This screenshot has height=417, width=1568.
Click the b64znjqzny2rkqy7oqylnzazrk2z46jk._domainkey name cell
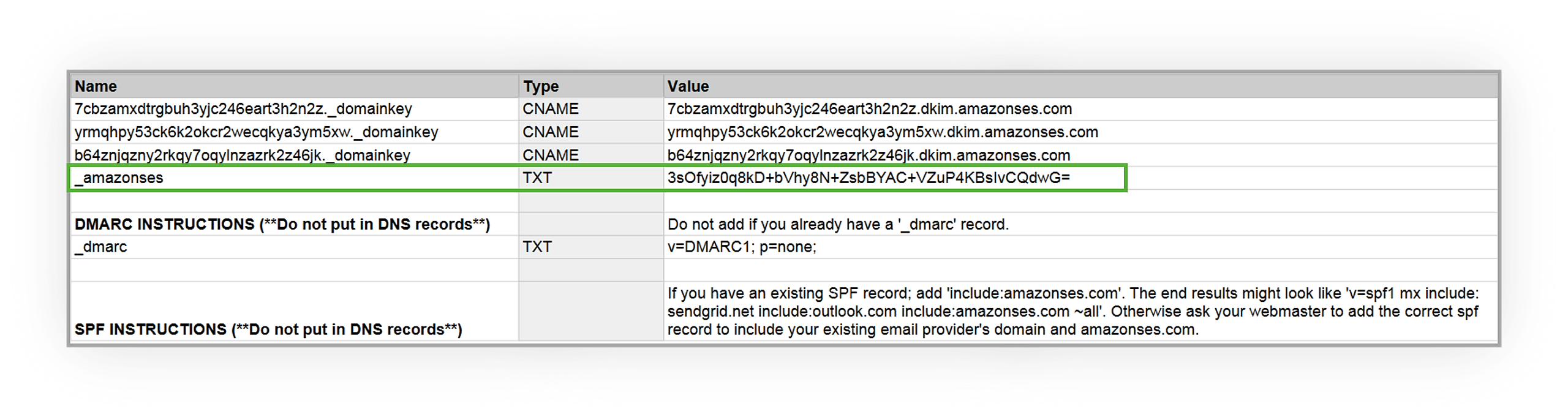295,156
